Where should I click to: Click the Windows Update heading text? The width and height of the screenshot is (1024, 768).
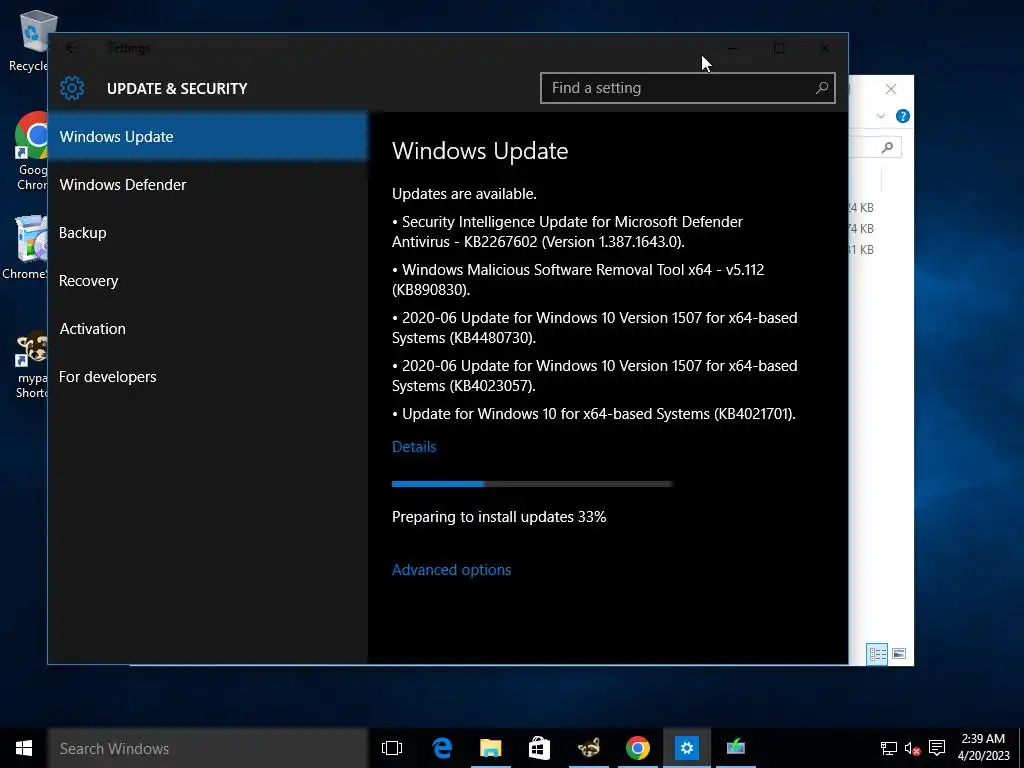pos(480,151)
